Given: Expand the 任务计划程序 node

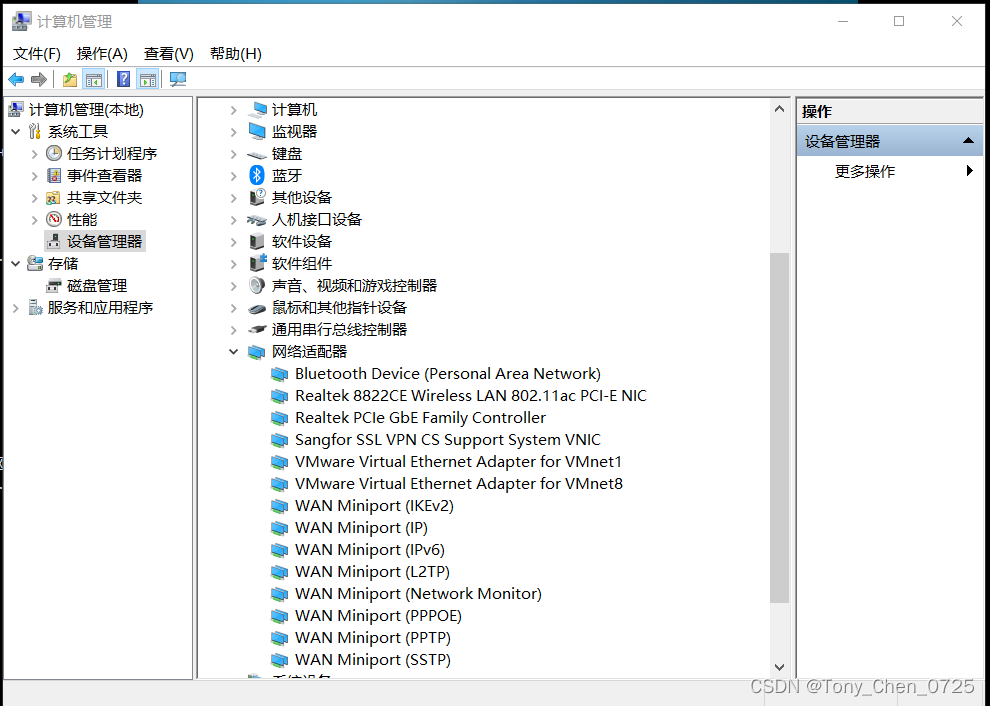Looking at the screenshot, I should click(x=35, y=153).
